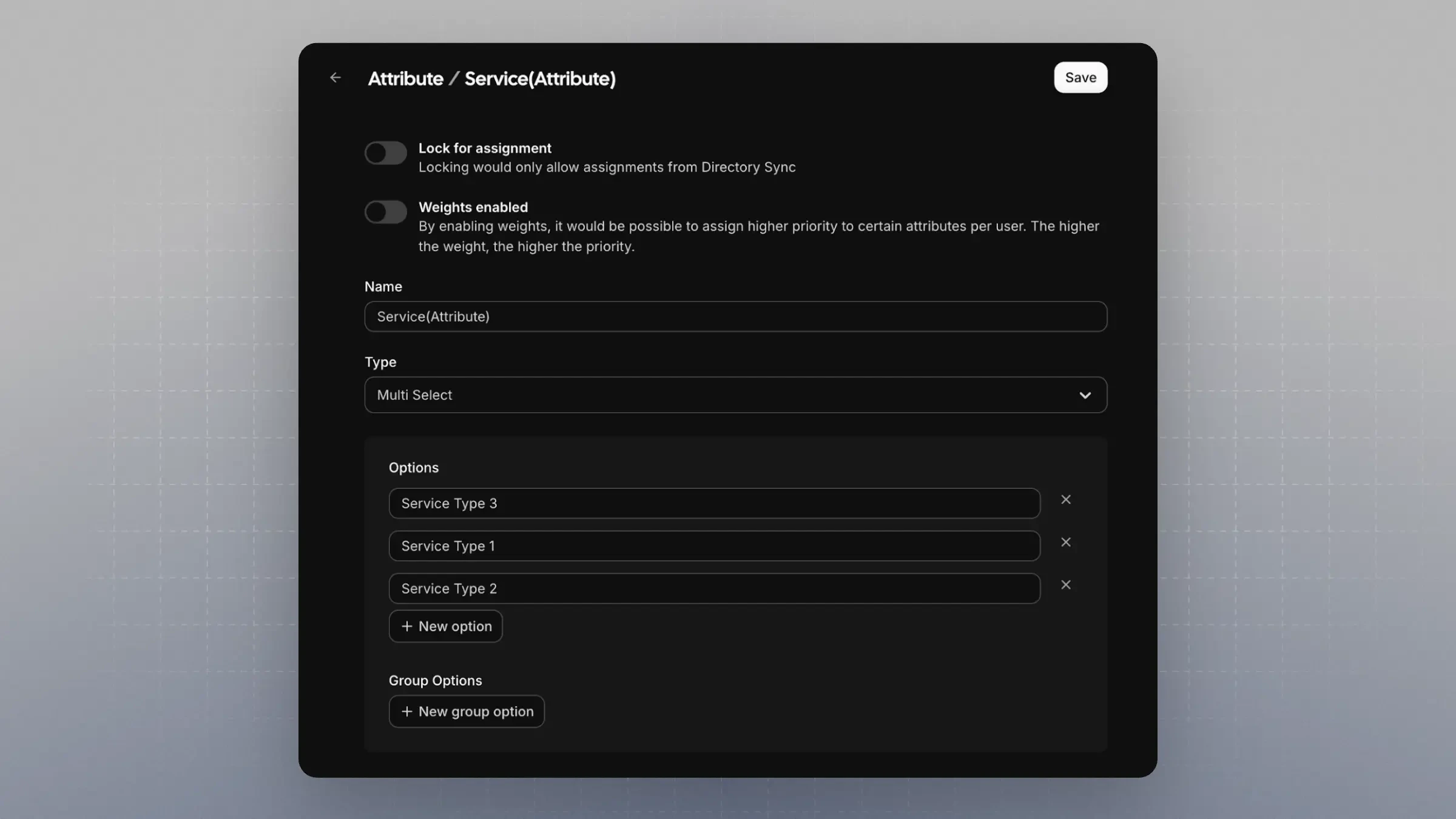The image size is (1456, 819).
Task: Add a New option
Action: (x=446, y=626)
